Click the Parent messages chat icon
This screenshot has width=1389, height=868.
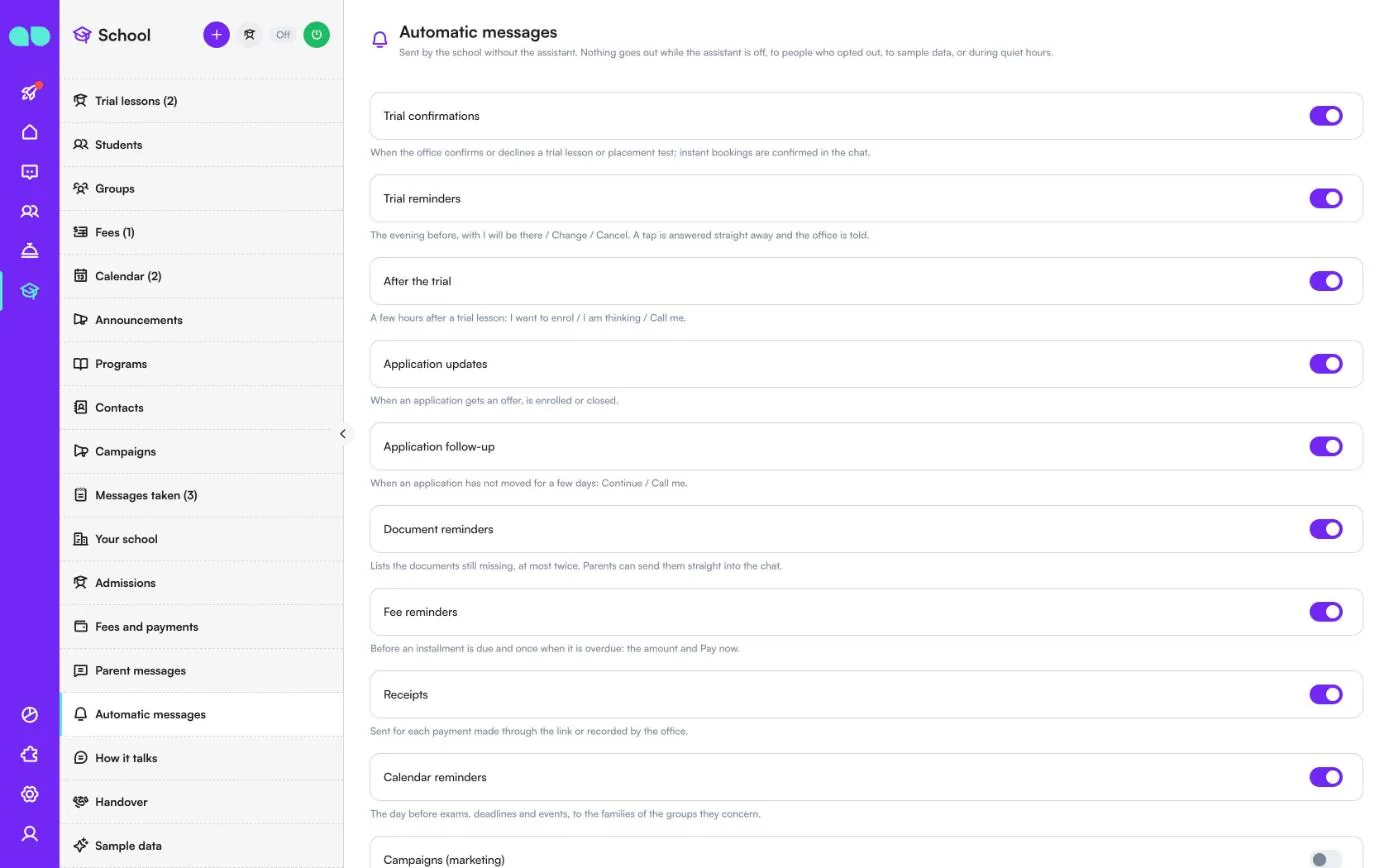(81, 671)
